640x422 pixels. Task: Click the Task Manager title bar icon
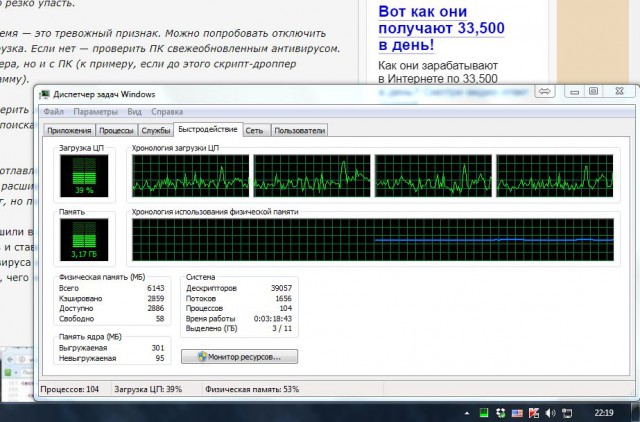coord(44,94)
